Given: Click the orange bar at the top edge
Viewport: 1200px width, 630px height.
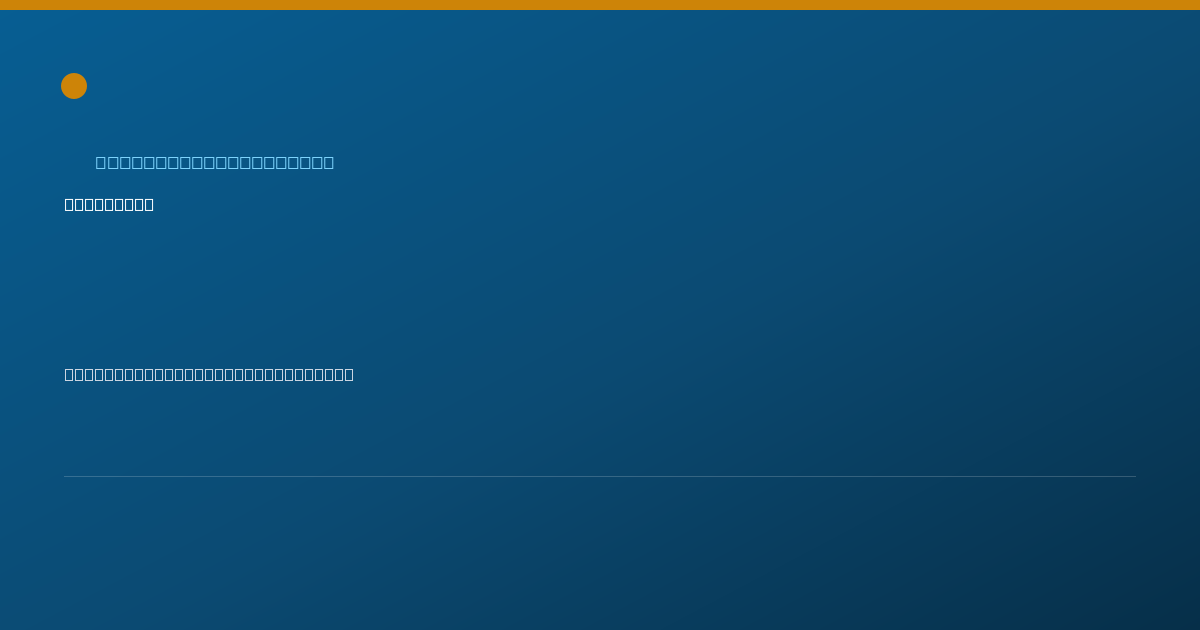Looking at the screenshot, I should coord(600,5).
